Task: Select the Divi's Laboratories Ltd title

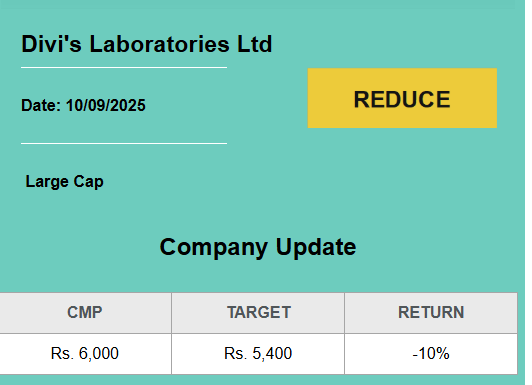Action: [x=147, y=44]
